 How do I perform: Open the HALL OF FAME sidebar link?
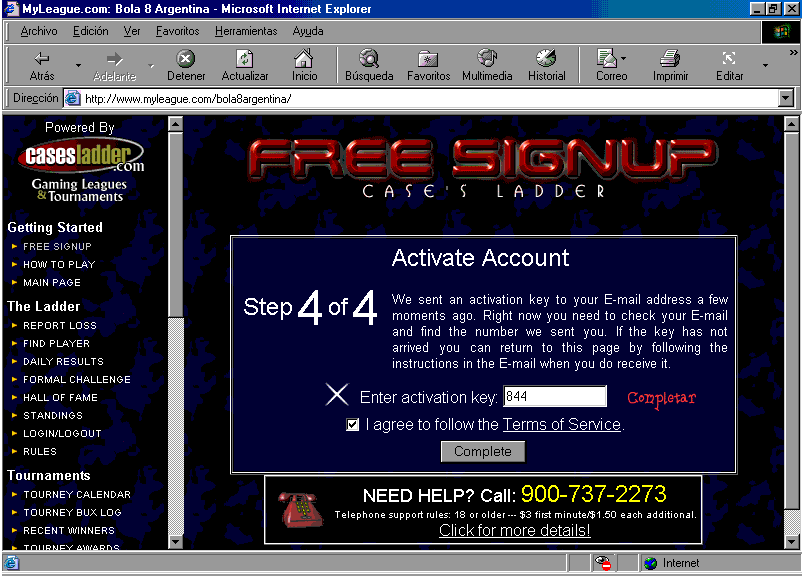click(60, 398)
